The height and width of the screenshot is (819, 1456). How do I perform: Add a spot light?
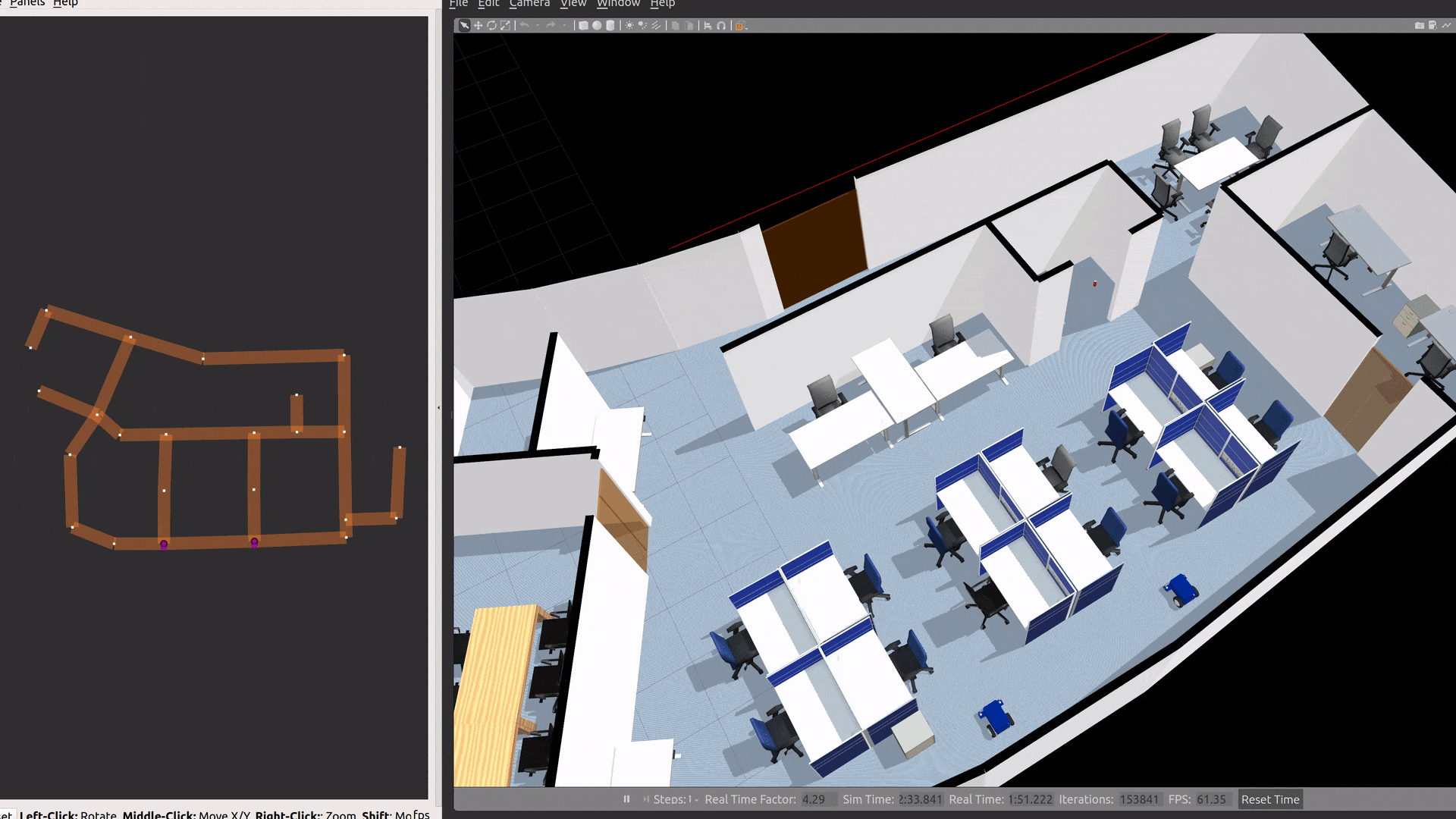[642, 26]
